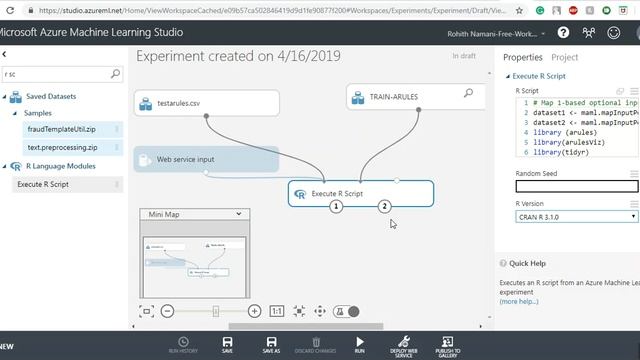Select the Execute R Script canvas module

point(361,193)
